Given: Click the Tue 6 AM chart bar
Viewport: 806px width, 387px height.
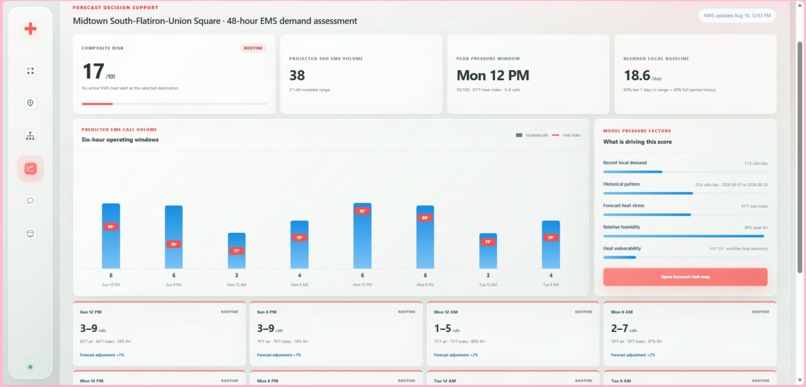Looking at the screenshot, I should (551, 245).
